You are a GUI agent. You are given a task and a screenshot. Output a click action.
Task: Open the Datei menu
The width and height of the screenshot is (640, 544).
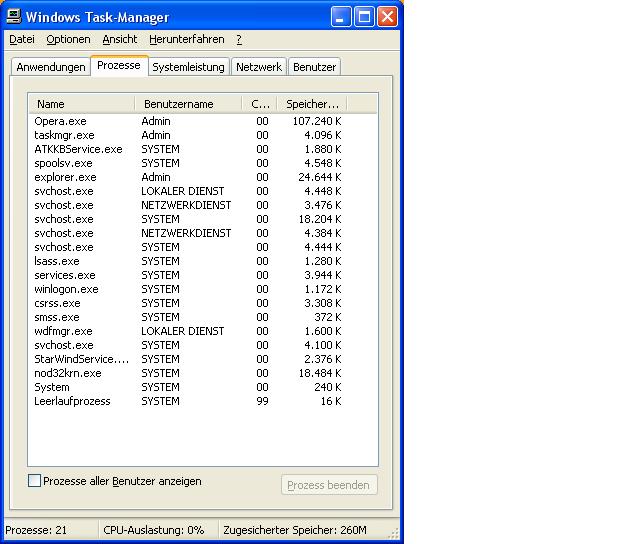click(22, 39)
